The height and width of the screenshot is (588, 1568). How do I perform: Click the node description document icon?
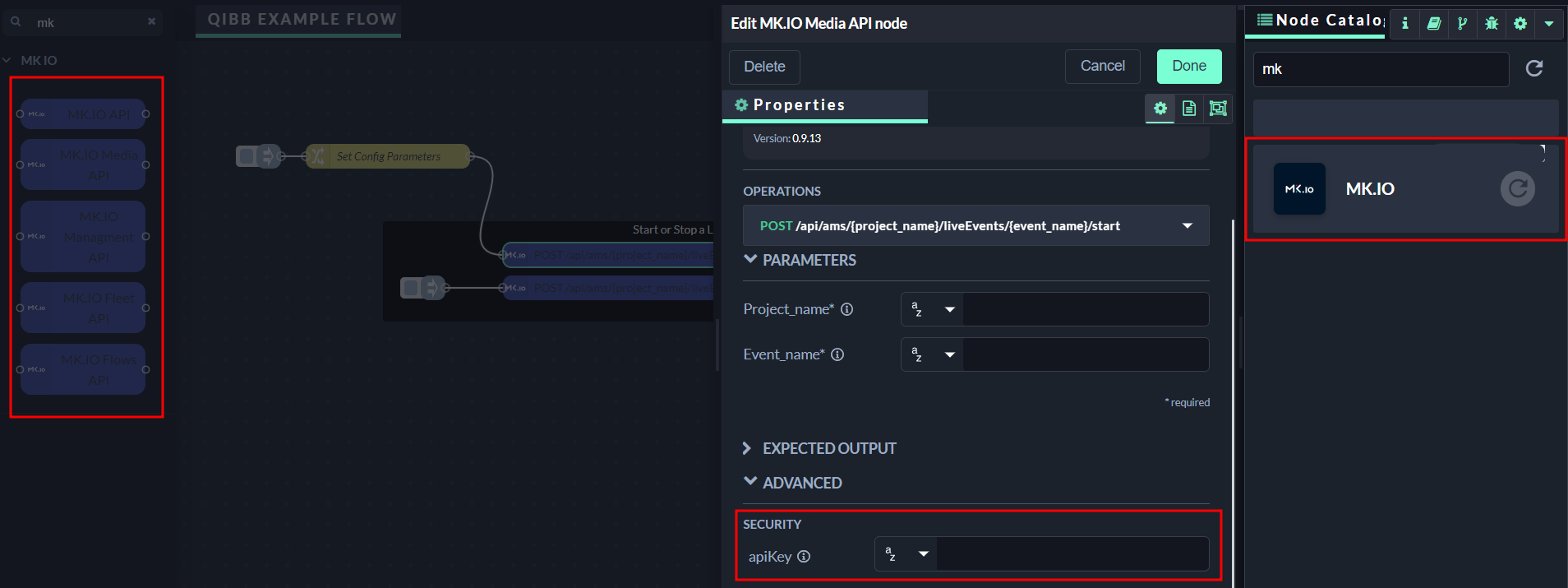point(1189,108)
